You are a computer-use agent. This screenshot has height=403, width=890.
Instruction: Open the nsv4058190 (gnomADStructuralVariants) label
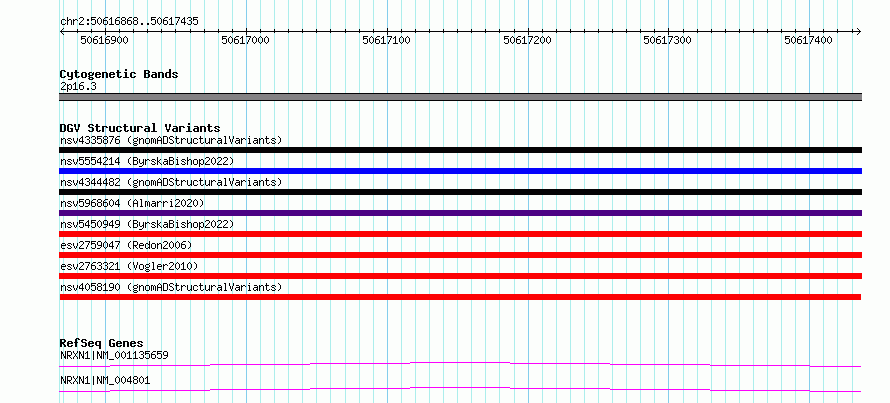click(171, 287)
